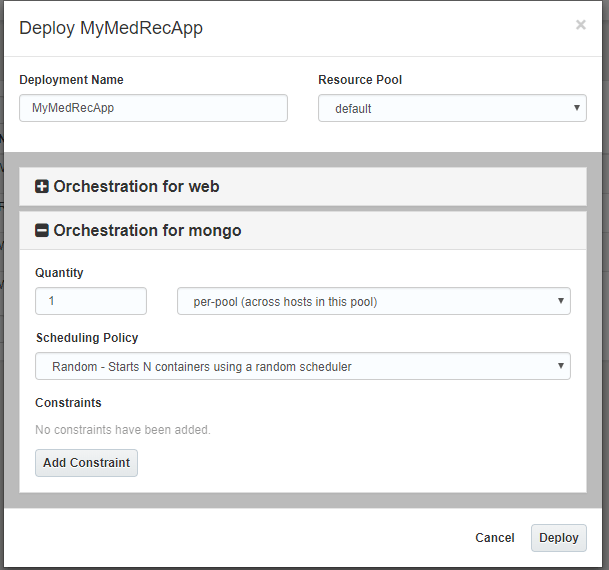Click into the Quantity input field
This screenshot has height=570, width=609.
91,301
